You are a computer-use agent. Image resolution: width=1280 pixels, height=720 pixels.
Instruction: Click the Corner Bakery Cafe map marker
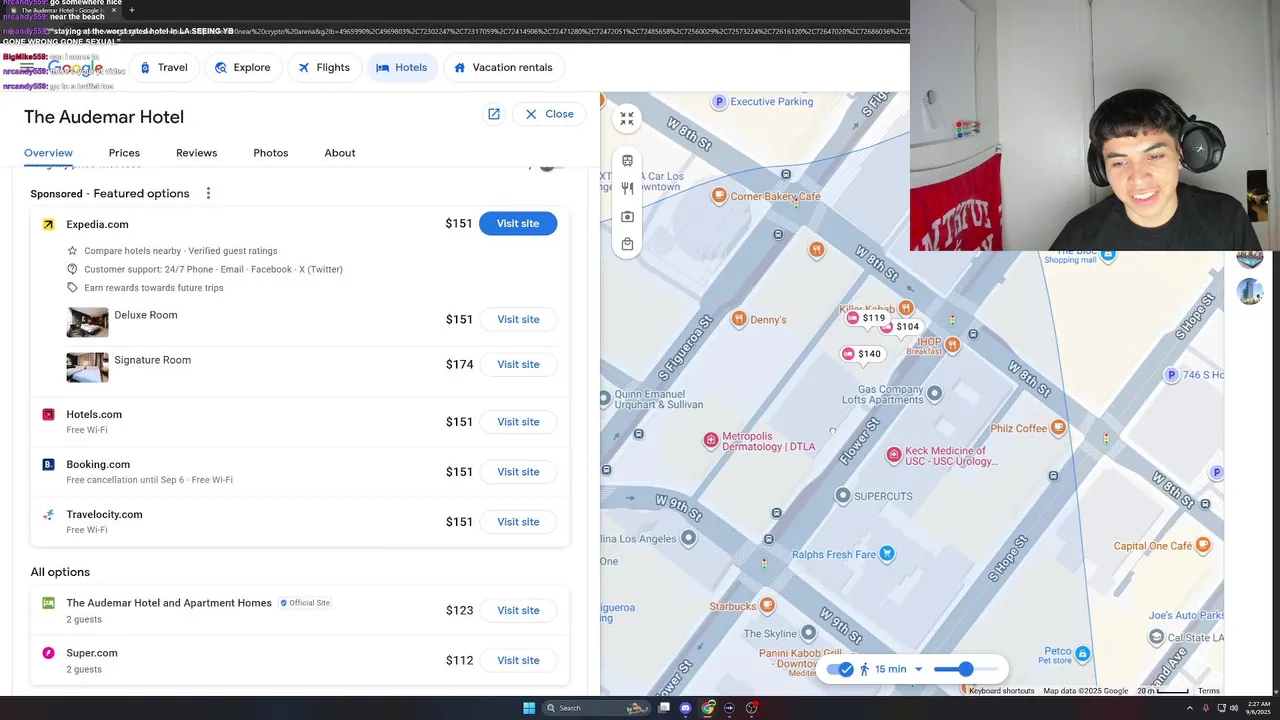pos(718,196)
